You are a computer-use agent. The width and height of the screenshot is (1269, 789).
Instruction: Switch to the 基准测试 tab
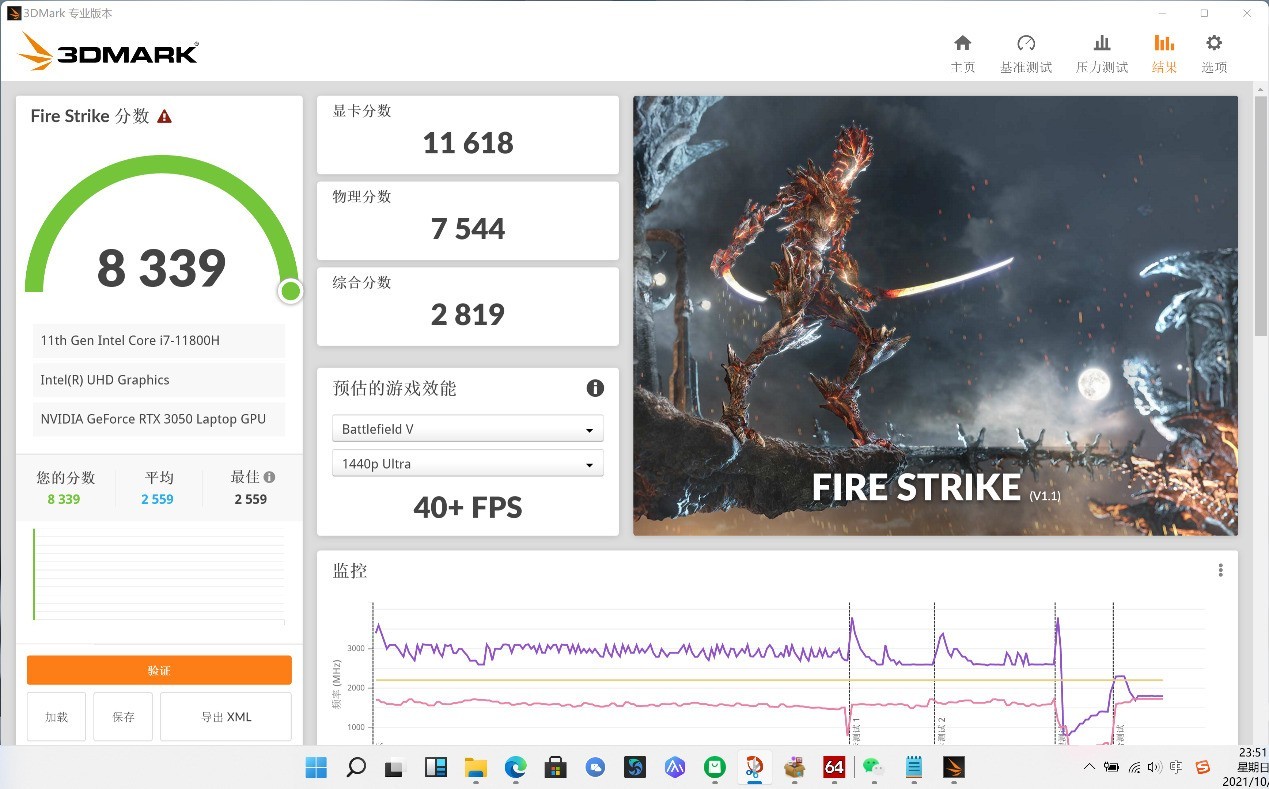tap(1026, 54)
